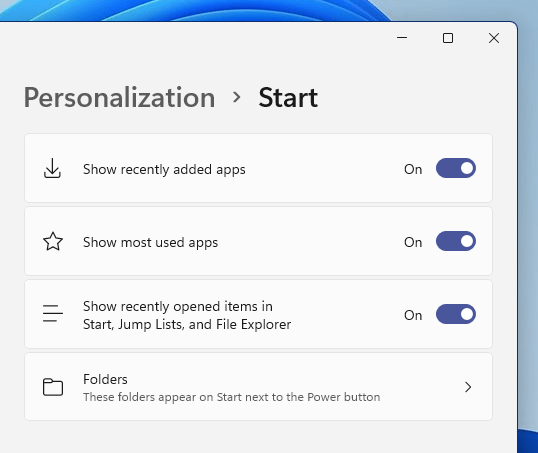Click "Show recently added apps" label
538x453 pixels.
(x=164, y=170)
